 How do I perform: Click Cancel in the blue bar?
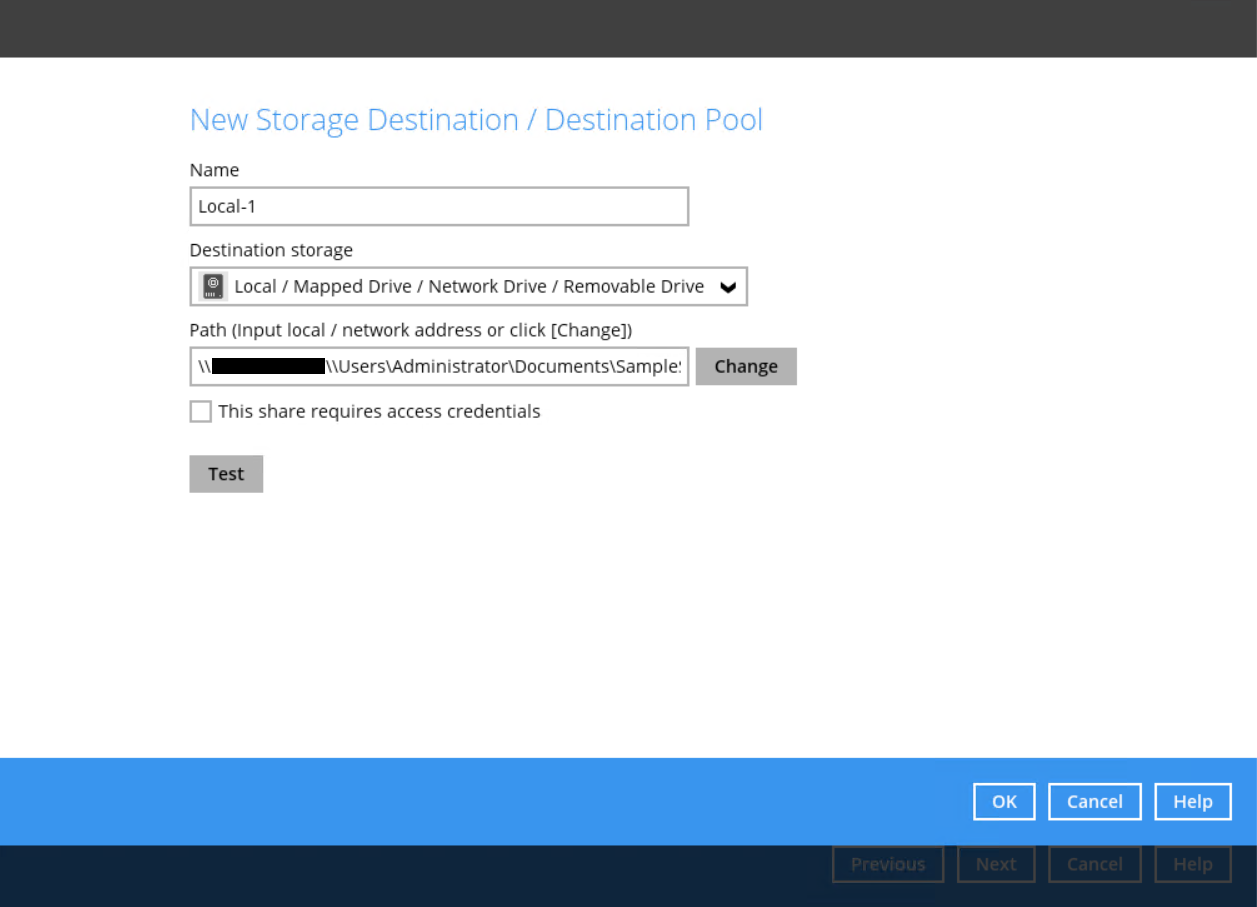coord(1094,802)
